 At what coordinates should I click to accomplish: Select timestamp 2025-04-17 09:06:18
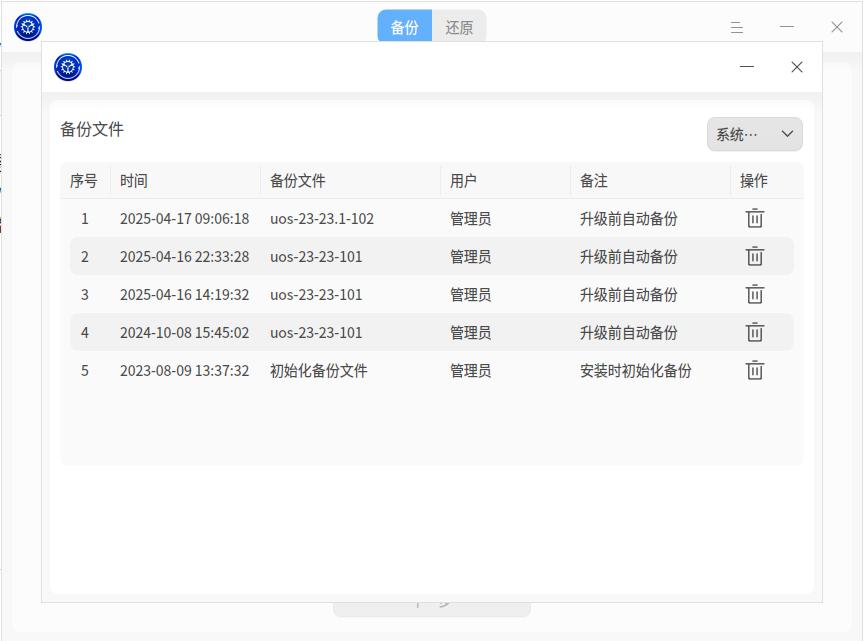point(184,218)
